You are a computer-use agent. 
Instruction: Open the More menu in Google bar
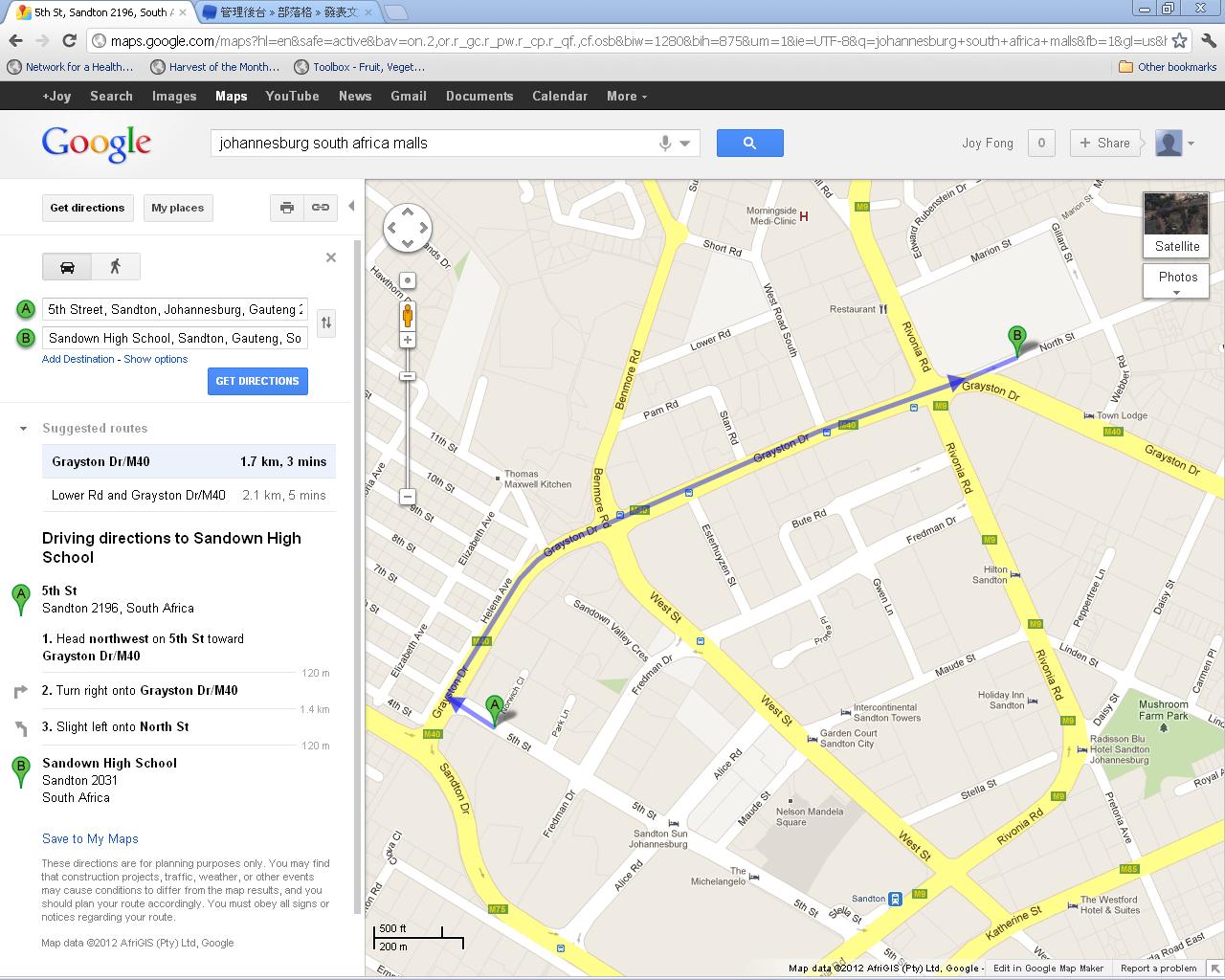coord(625,96)
